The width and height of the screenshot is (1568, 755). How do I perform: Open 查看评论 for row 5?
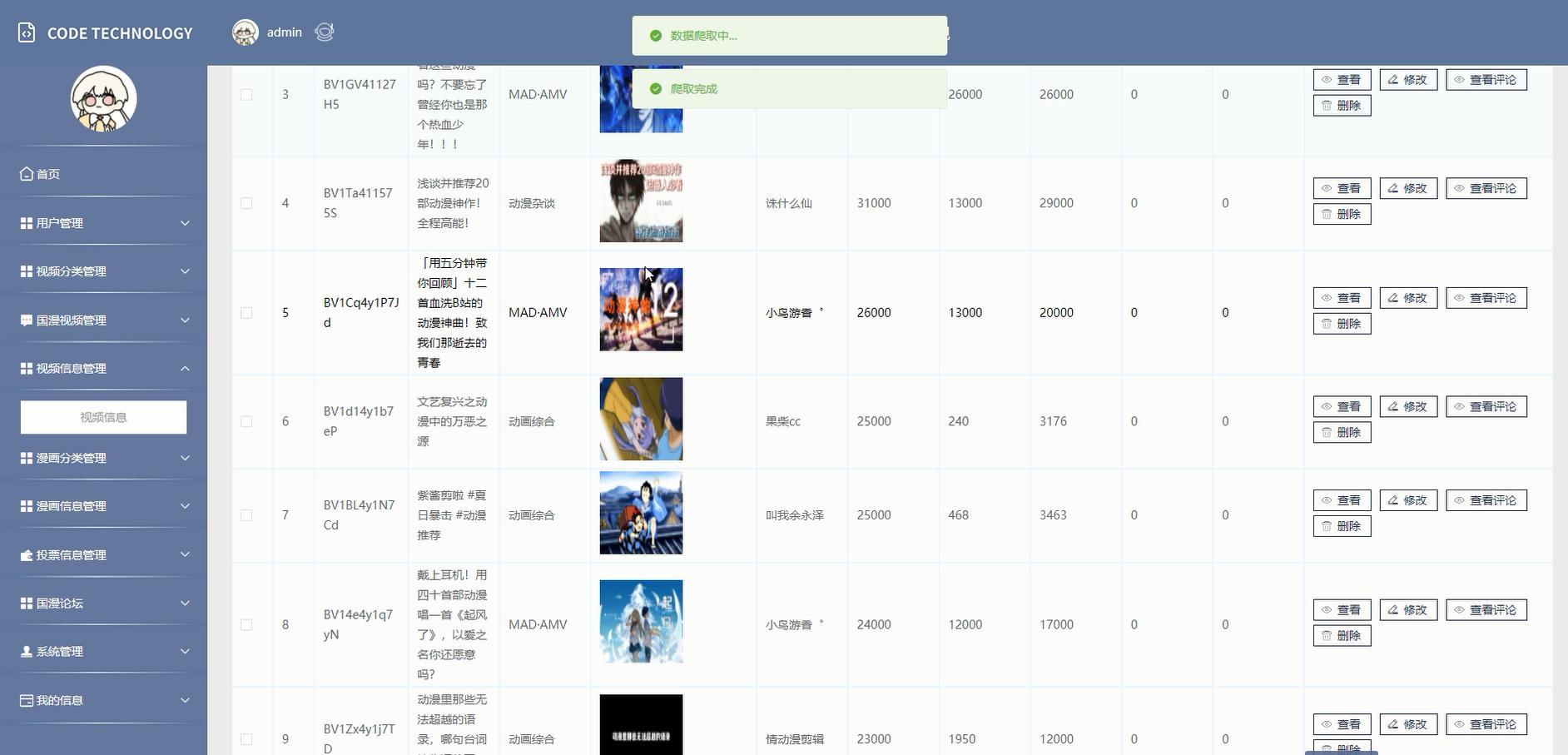tap(1486, 298)
